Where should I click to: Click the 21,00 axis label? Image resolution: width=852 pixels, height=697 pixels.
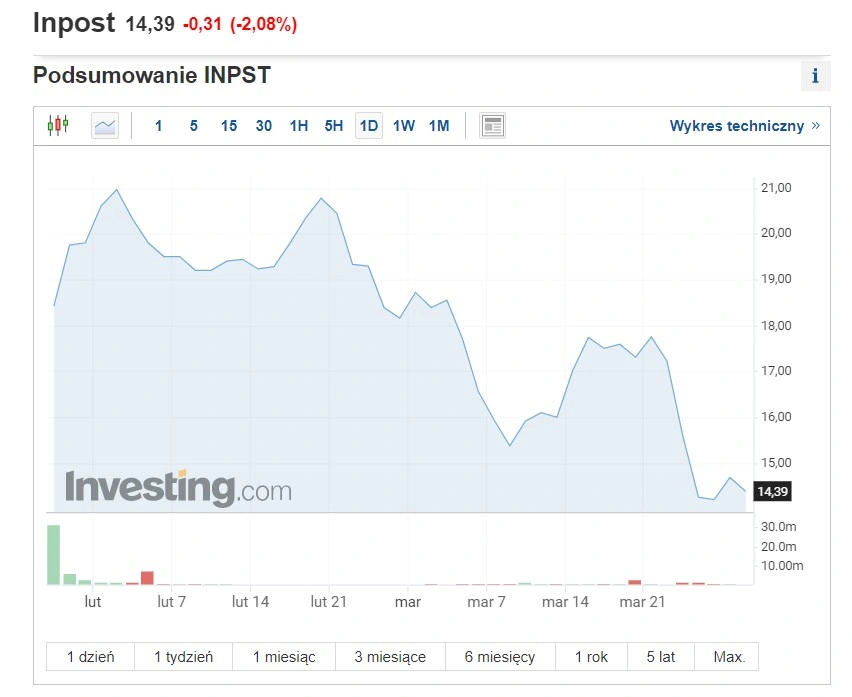coord(776,188)
